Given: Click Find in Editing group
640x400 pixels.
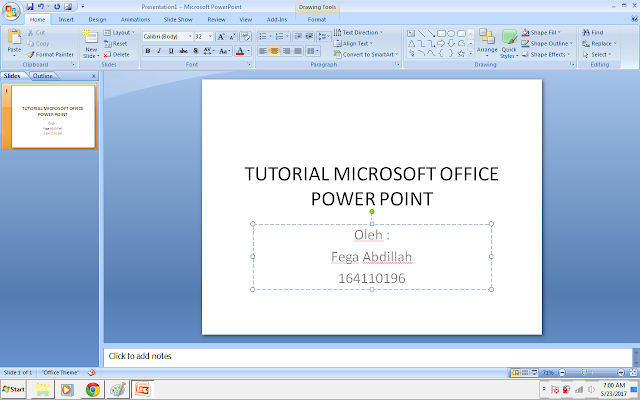Looking at the screenshot, I should point(593,32).
